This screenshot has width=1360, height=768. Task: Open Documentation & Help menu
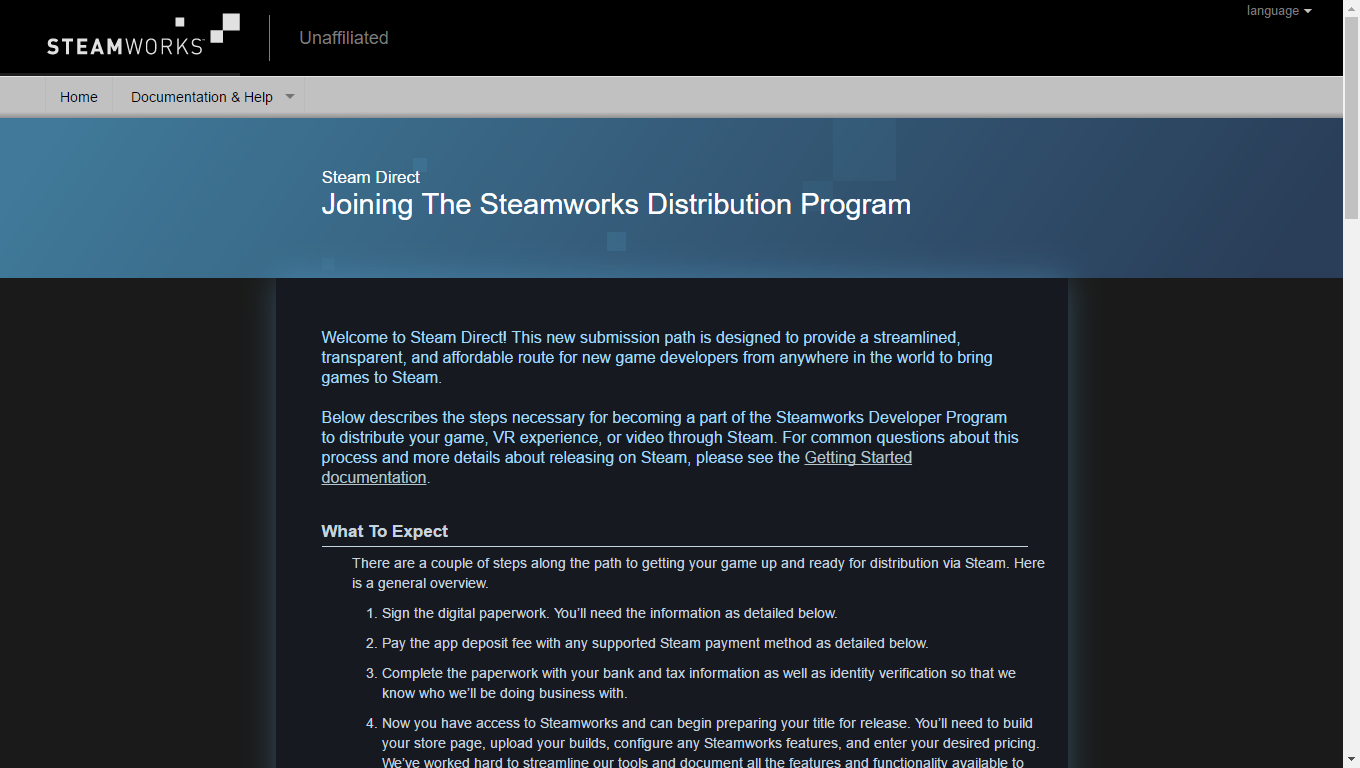(x=202, y=97)
